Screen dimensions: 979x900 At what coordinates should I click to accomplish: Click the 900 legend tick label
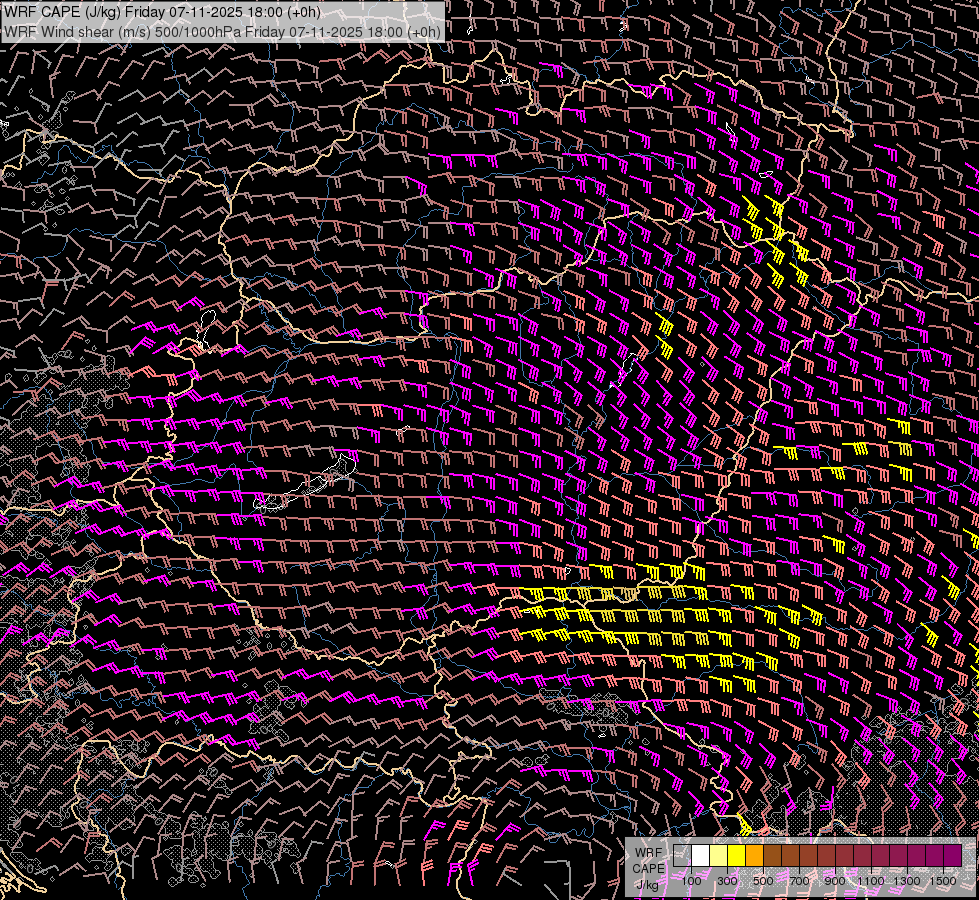click(x=835, y=881)
